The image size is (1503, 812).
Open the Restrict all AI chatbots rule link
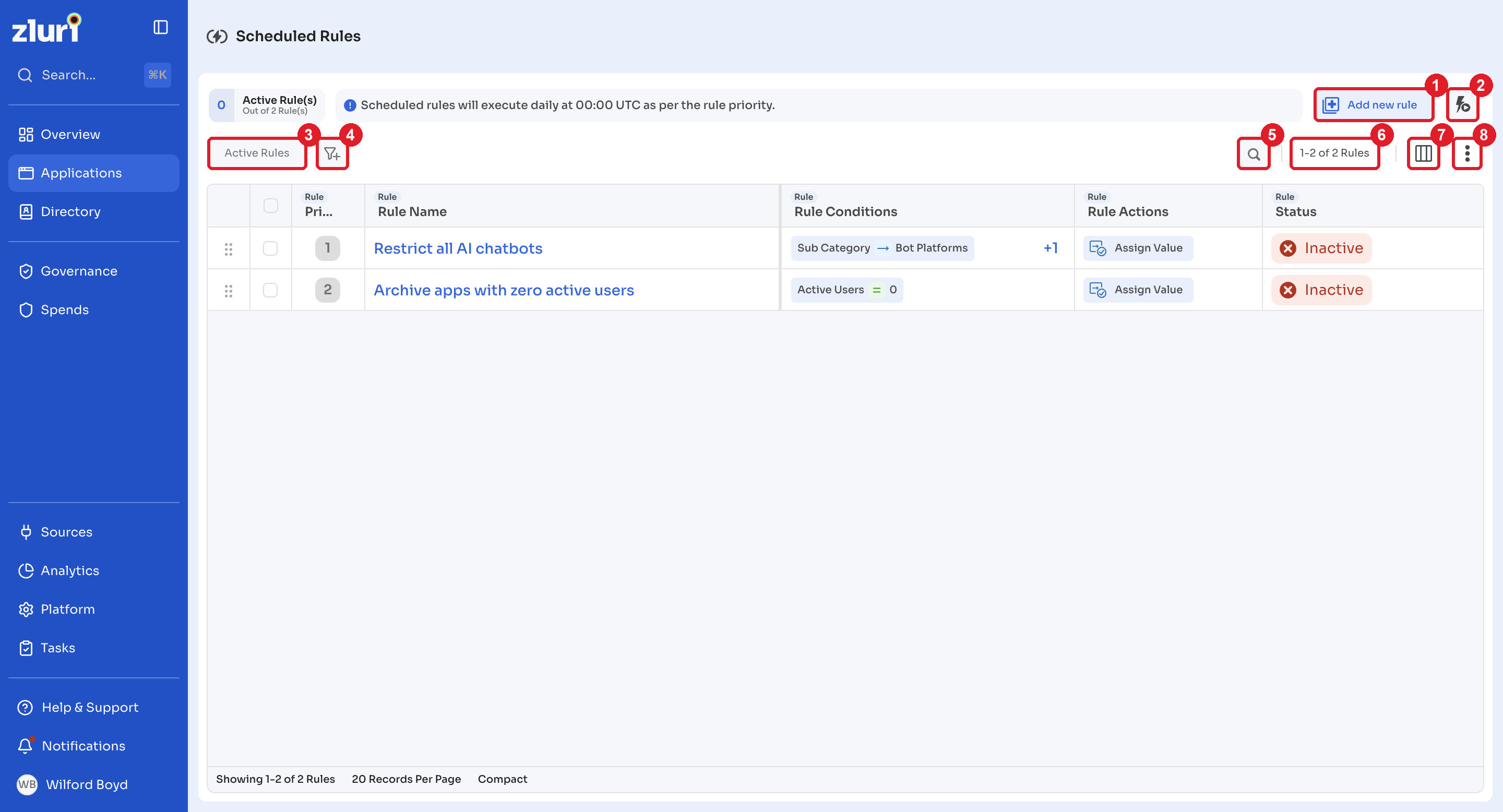tap(458, 248)
